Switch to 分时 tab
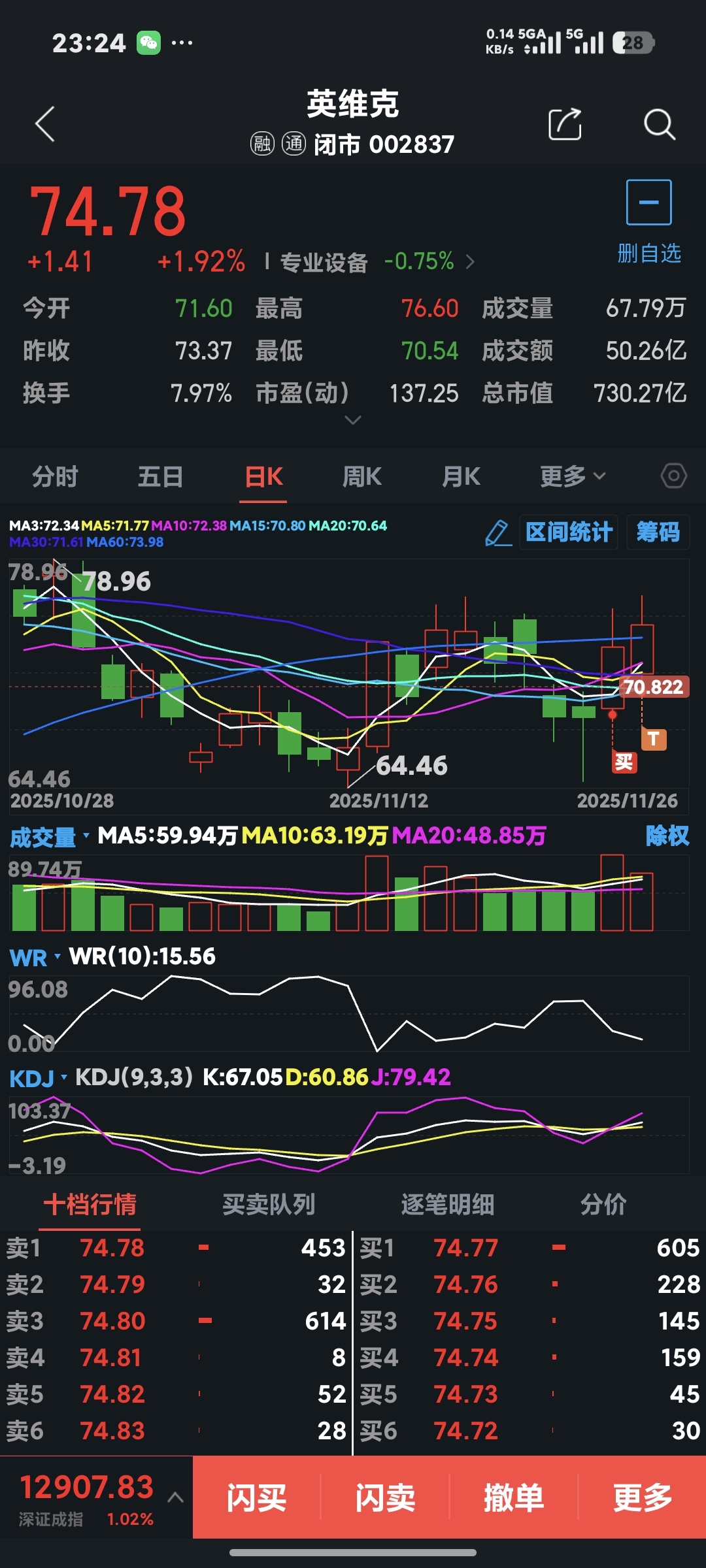 click(55, 476)
